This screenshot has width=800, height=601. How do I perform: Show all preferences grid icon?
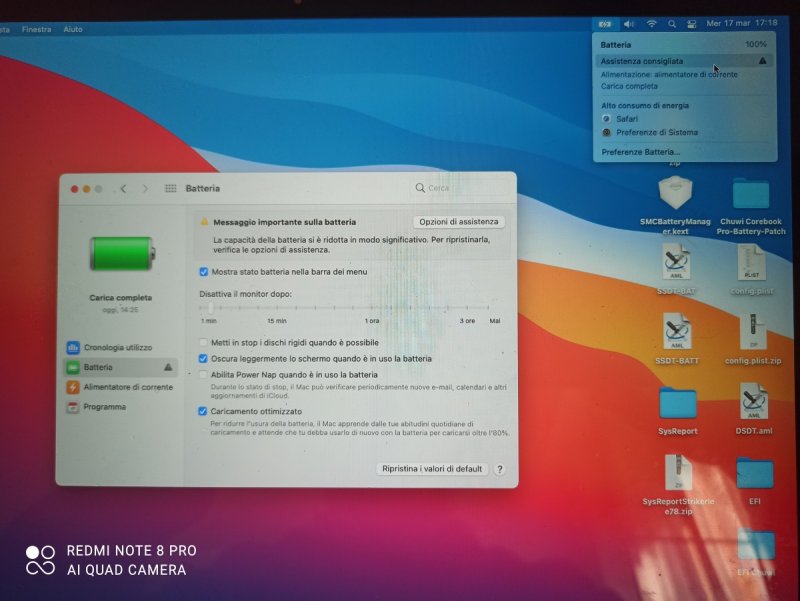coord(170,189)
